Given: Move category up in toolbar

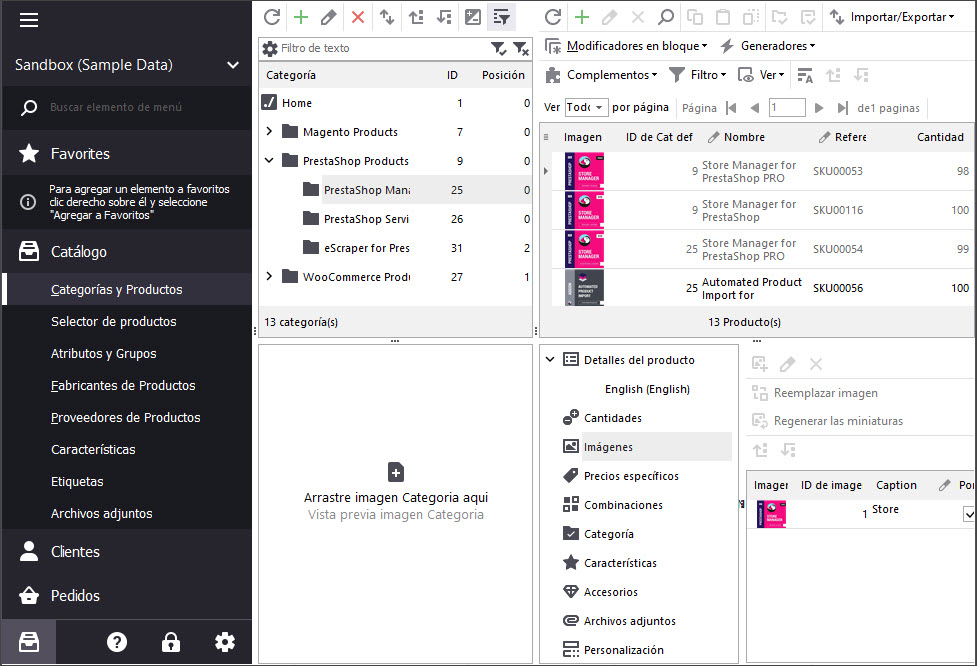Looking at the screenshot, I should [x=416, y=17].
